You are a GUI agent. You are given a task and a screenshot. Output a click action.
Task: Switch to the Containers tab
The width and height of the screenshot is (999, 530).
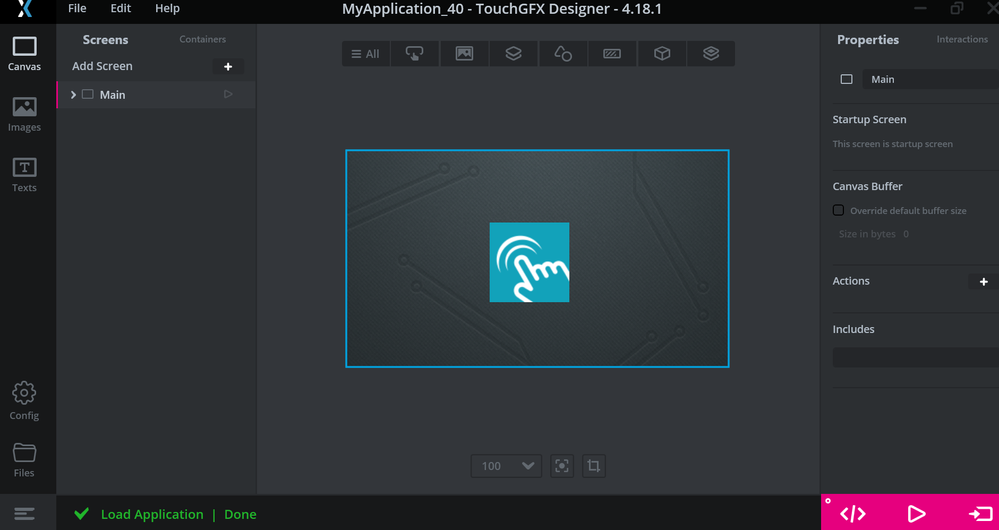tap(203, 39)
